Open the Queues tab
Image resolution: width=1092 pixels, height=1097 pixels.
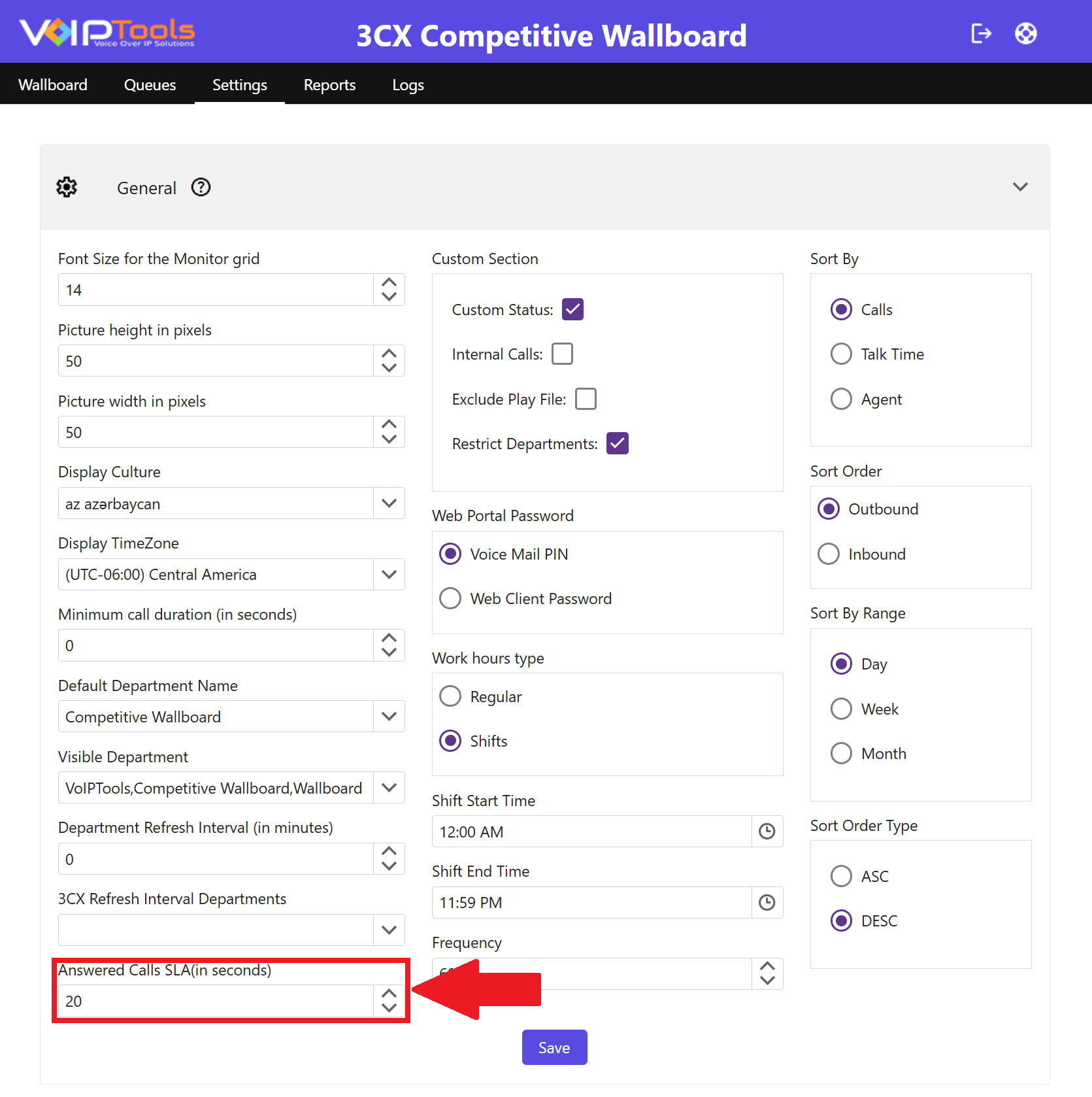point(150,85)
